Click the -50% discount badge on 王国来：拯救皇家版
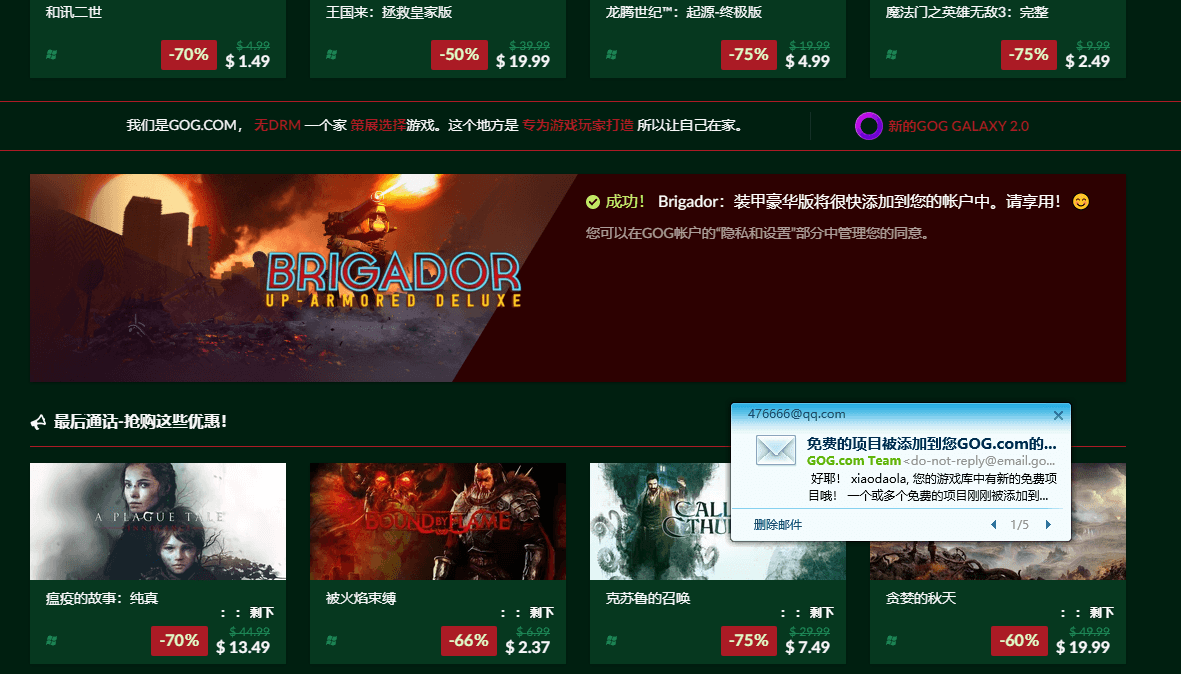 (459, 55)
